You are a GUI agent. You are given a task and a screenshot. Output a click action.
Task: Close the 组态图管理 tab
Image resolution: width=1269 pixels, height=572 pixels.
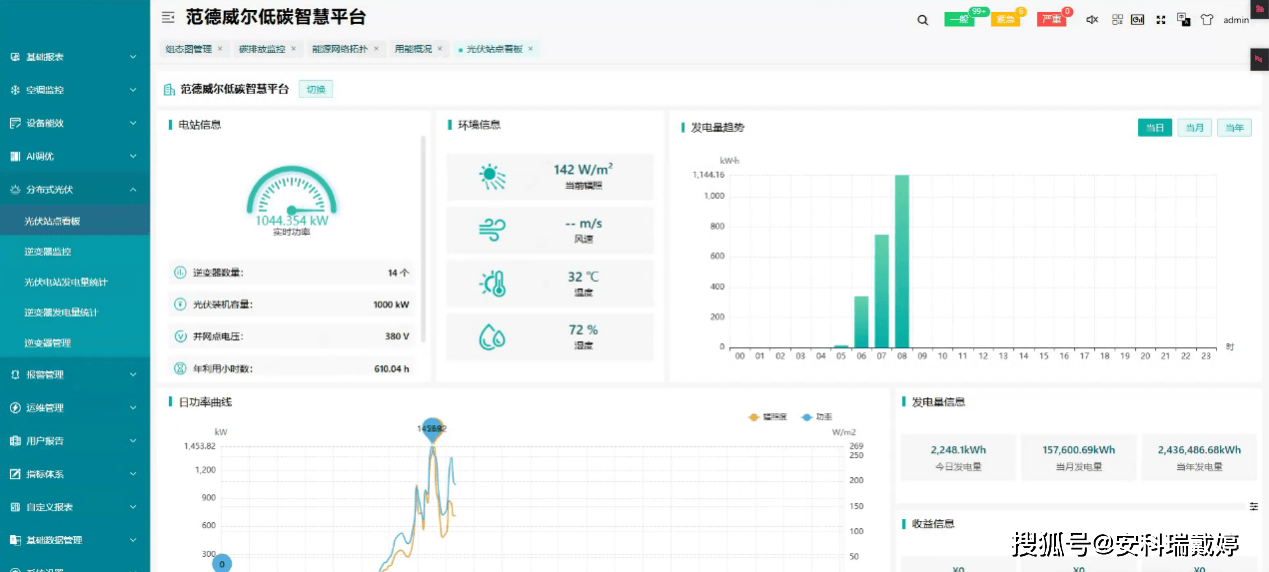[x=220, y=49]
